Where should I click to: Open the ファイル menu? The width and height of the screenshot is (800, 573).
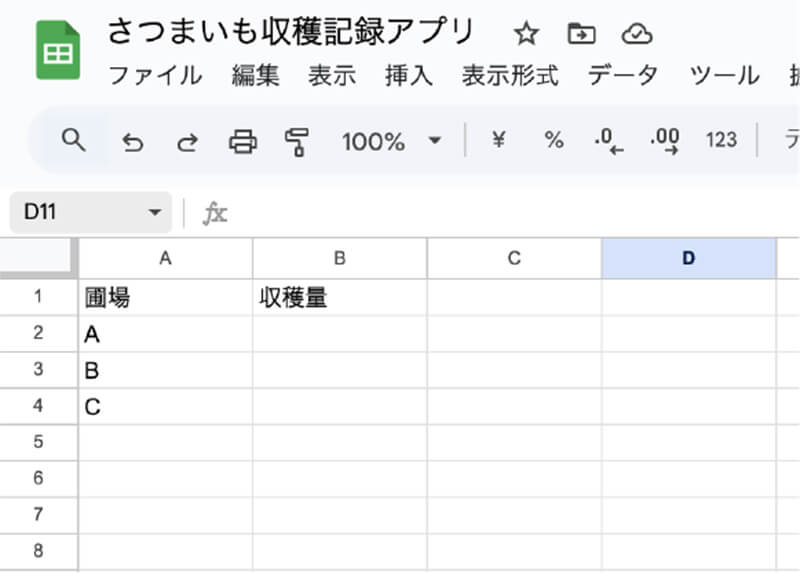pos(154,75)
